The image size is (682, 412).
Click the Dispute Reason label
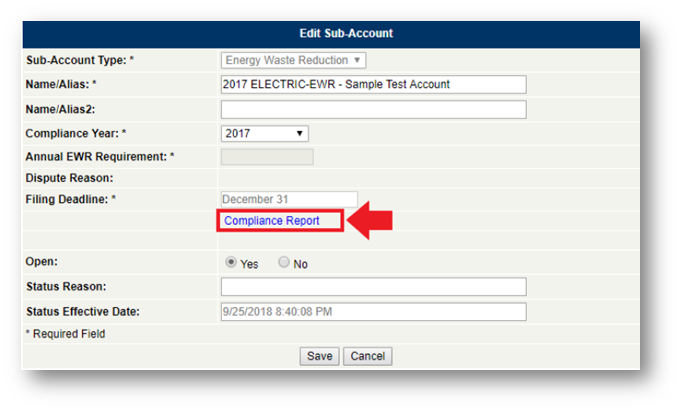coord(68,178)
